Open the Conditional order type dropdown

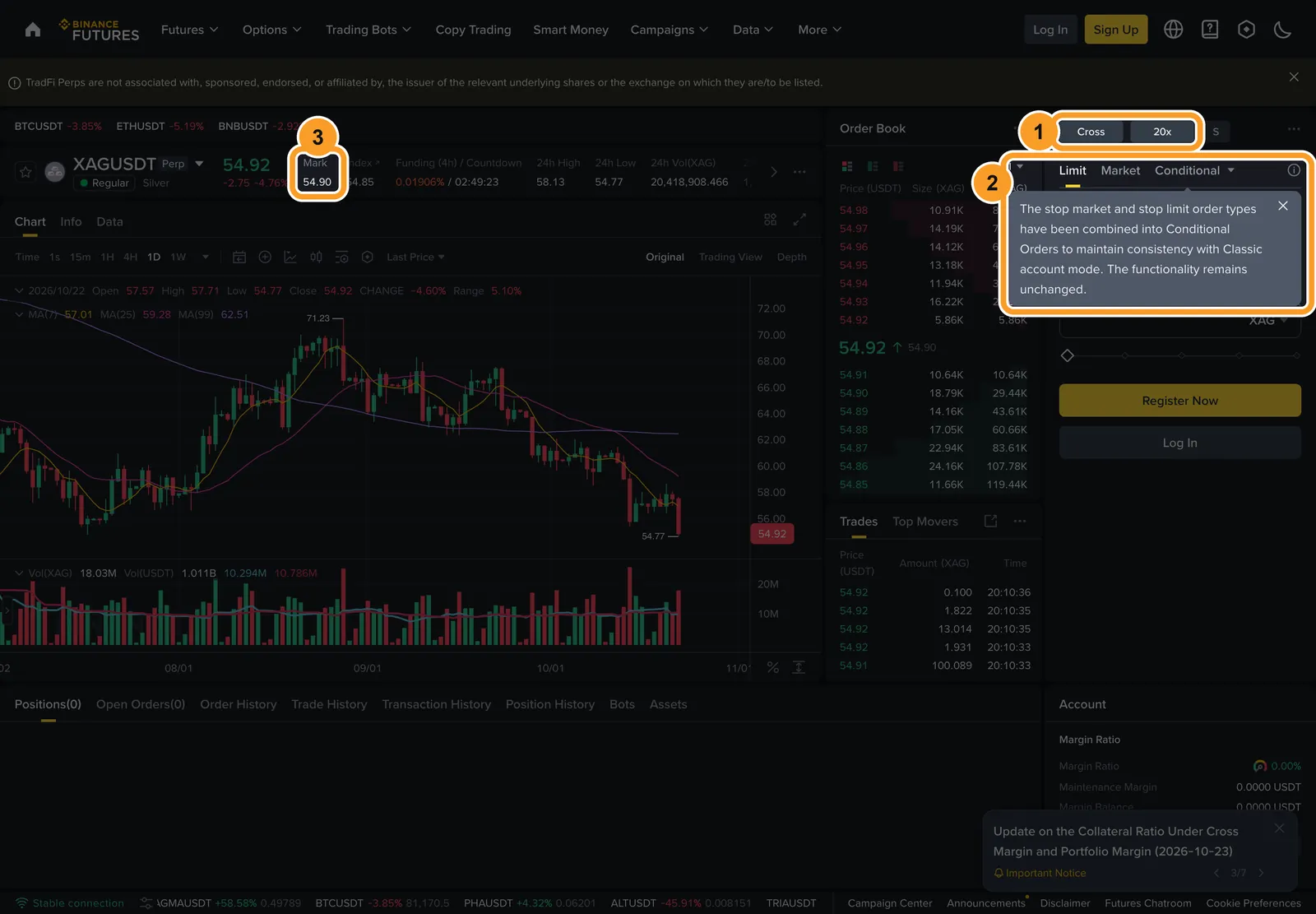(x=1194, y=170)
